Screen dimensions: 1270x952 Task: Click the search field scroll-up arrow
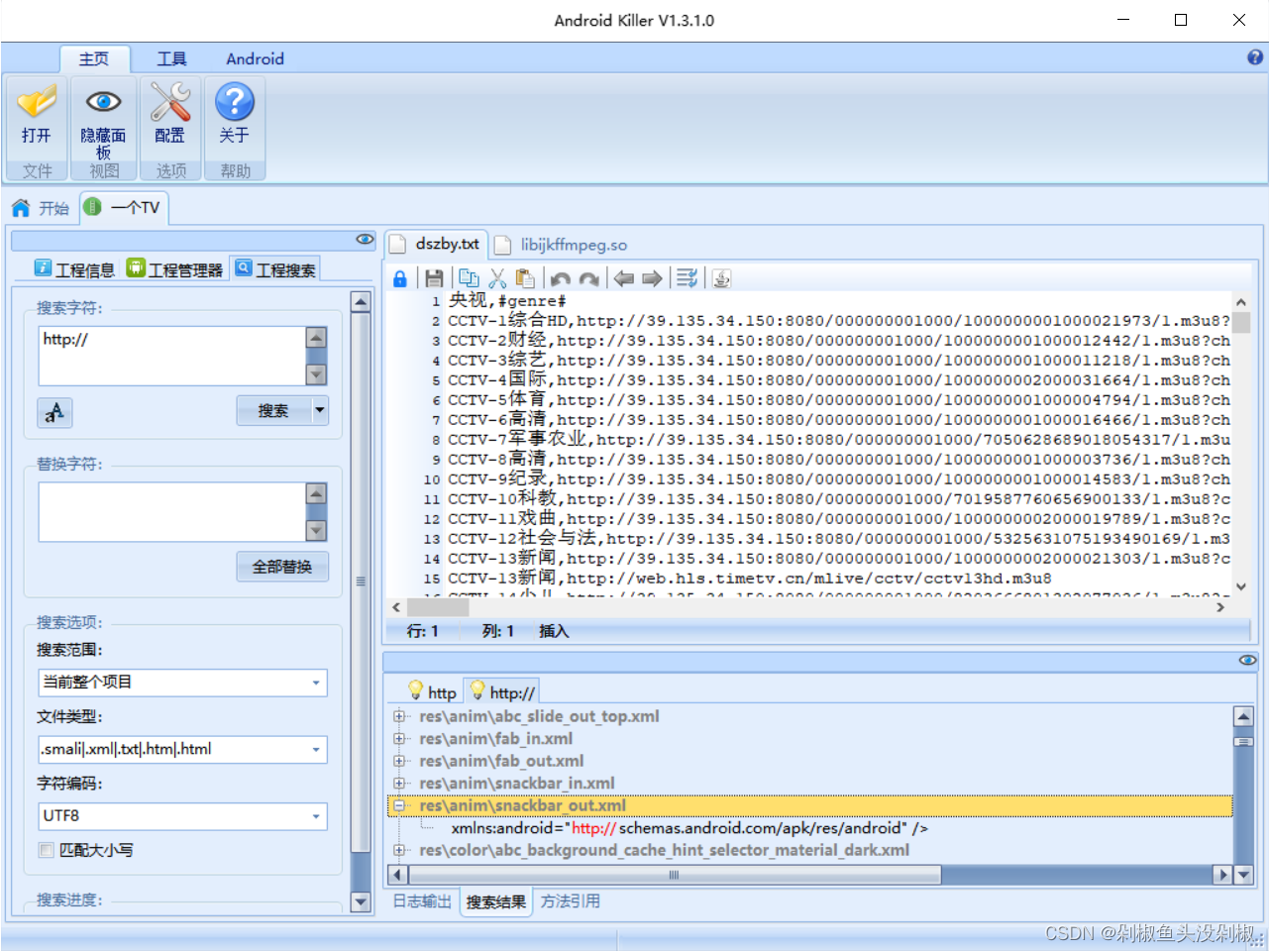[316, 337]
